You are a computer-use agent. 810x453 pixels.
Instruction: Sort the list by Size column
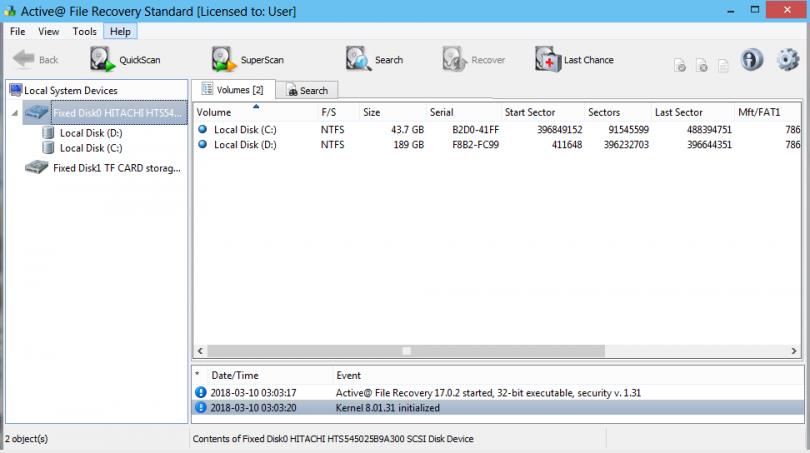[372, 113]
